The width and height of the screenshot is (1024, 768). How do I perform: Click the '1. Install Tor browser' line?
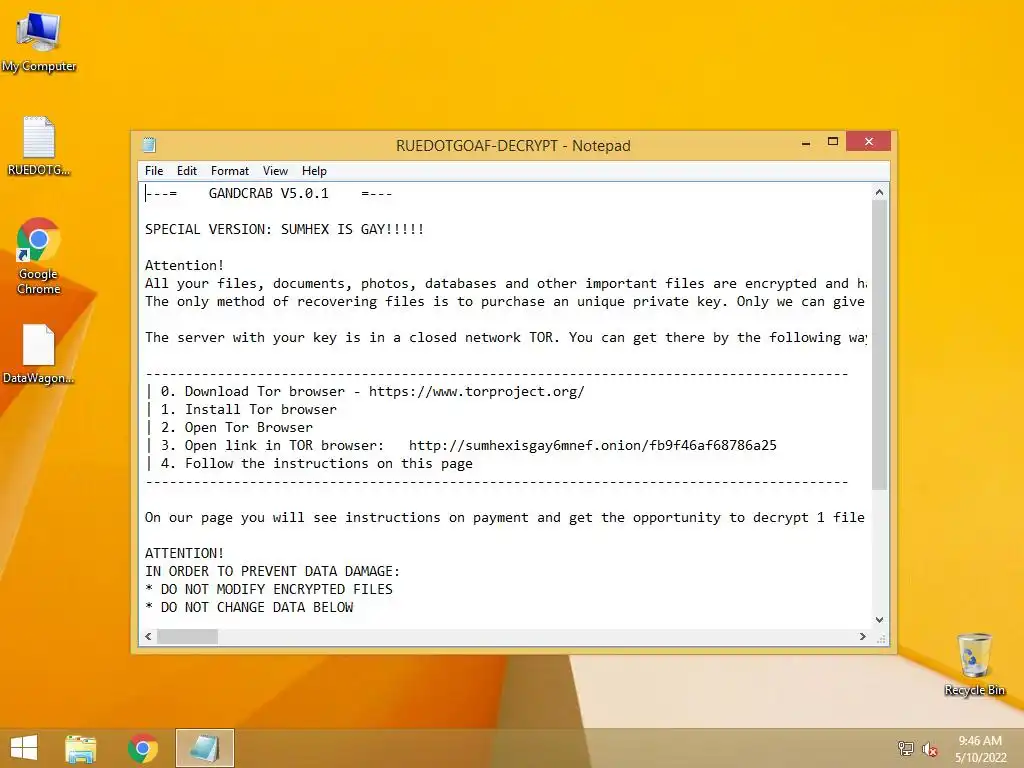pos(249,409)
